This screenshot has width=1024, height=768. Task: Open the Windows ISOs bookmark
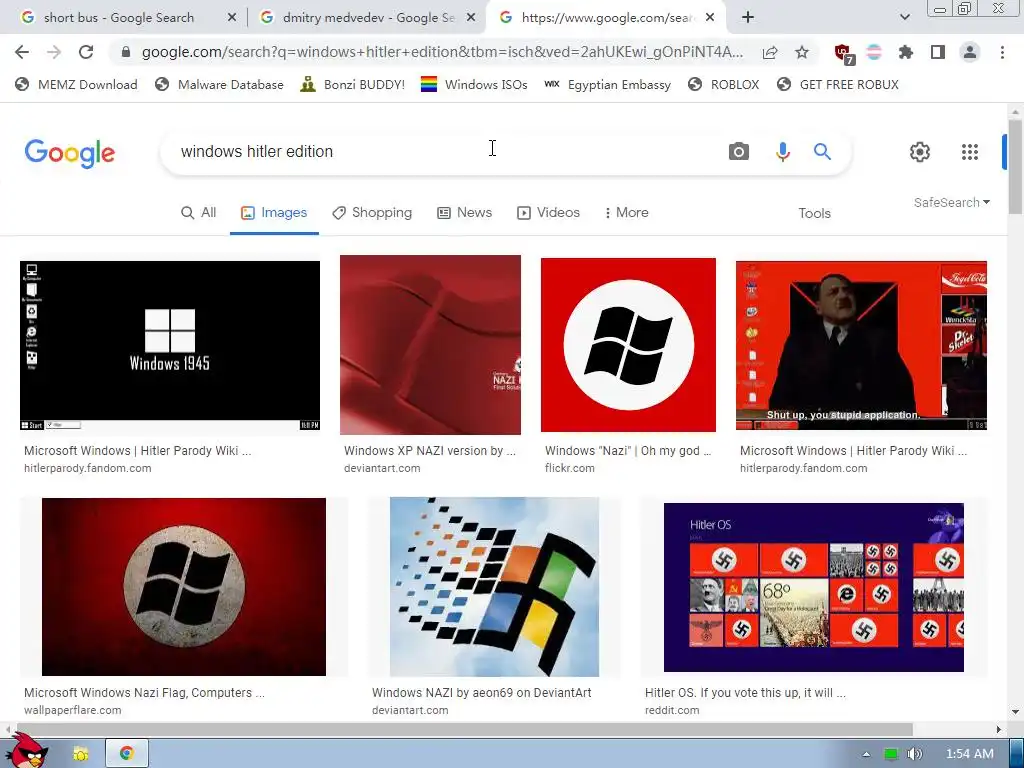(x=474, y=84)
